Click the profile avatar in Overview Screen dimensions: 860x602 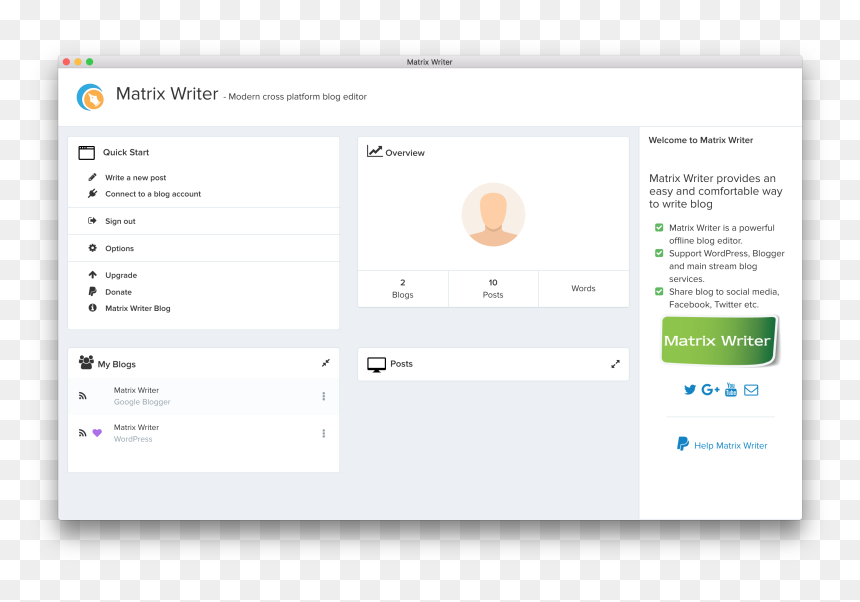pos(493,214)
